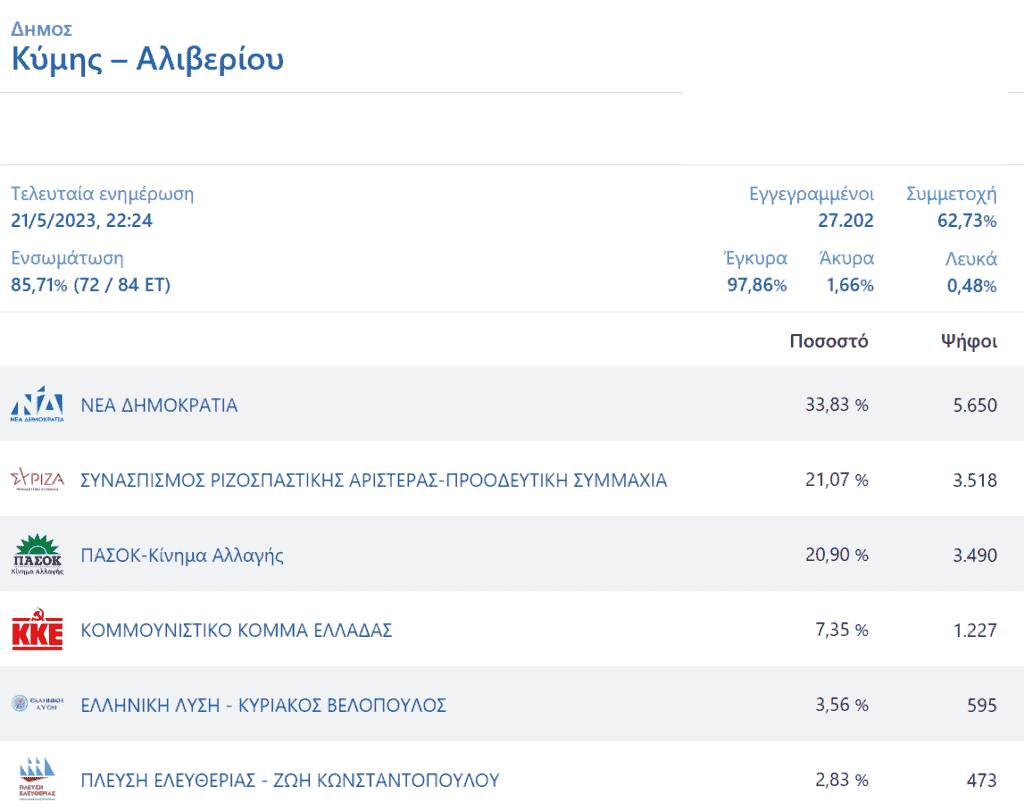Click the ΣΥΡΙΖΑ party logo
Image resolution: width=1024 pixels, height=811 pixels.
(x=37, y=480)
